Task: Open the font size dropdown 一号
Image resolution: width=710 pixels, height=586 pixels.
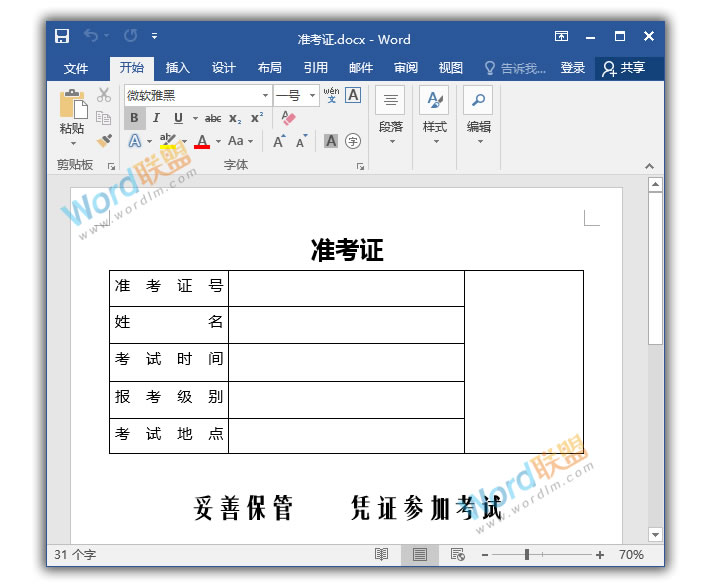Action: pos(313,95)
